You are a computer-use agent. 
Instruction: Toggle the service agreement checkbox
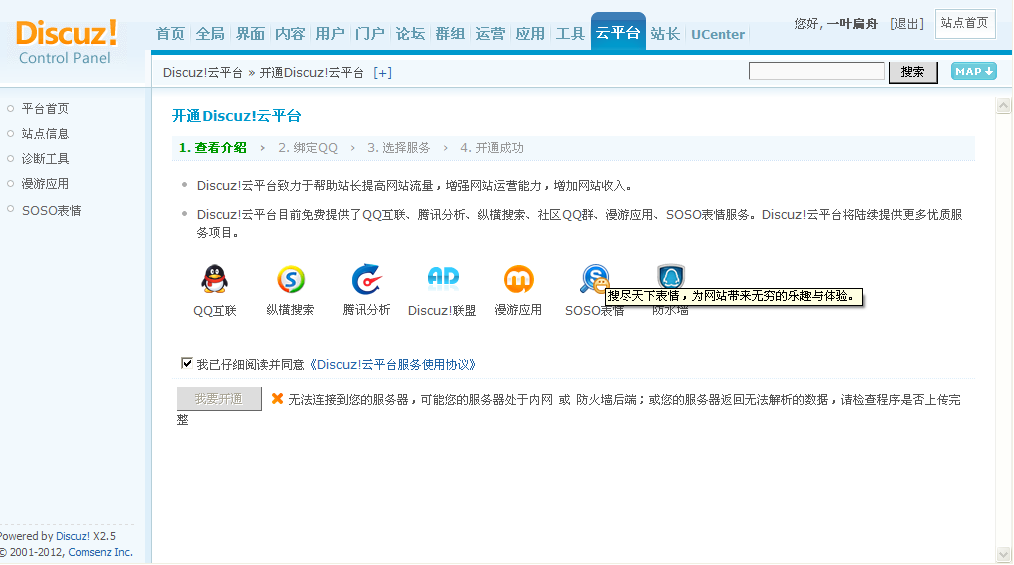(187, 363)
